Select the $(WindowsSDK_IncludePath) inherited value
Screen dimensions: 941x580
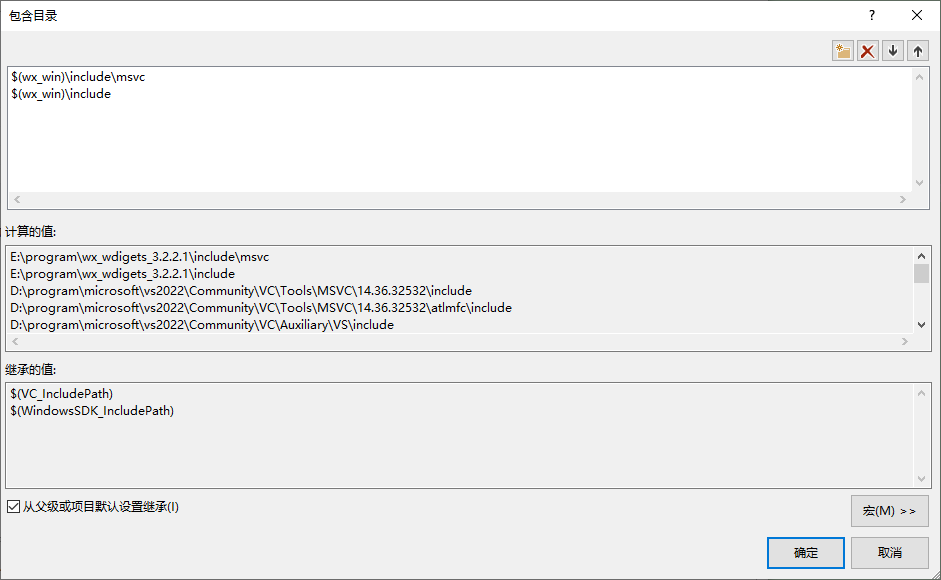tap(92, 411)
